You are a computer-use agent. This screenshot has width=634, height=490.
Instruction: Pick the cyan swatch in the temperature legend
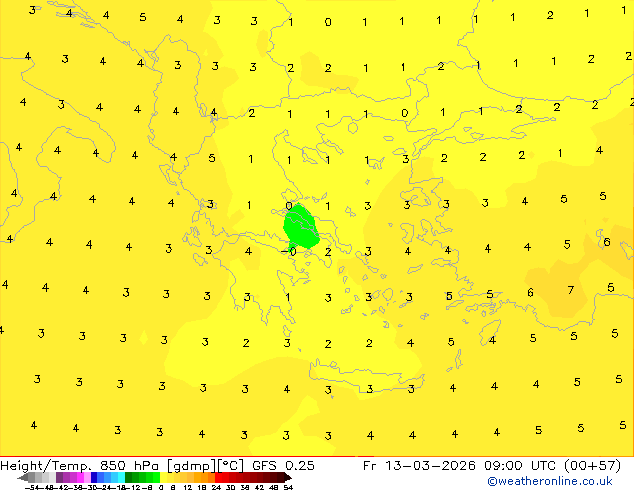(121, 477)
